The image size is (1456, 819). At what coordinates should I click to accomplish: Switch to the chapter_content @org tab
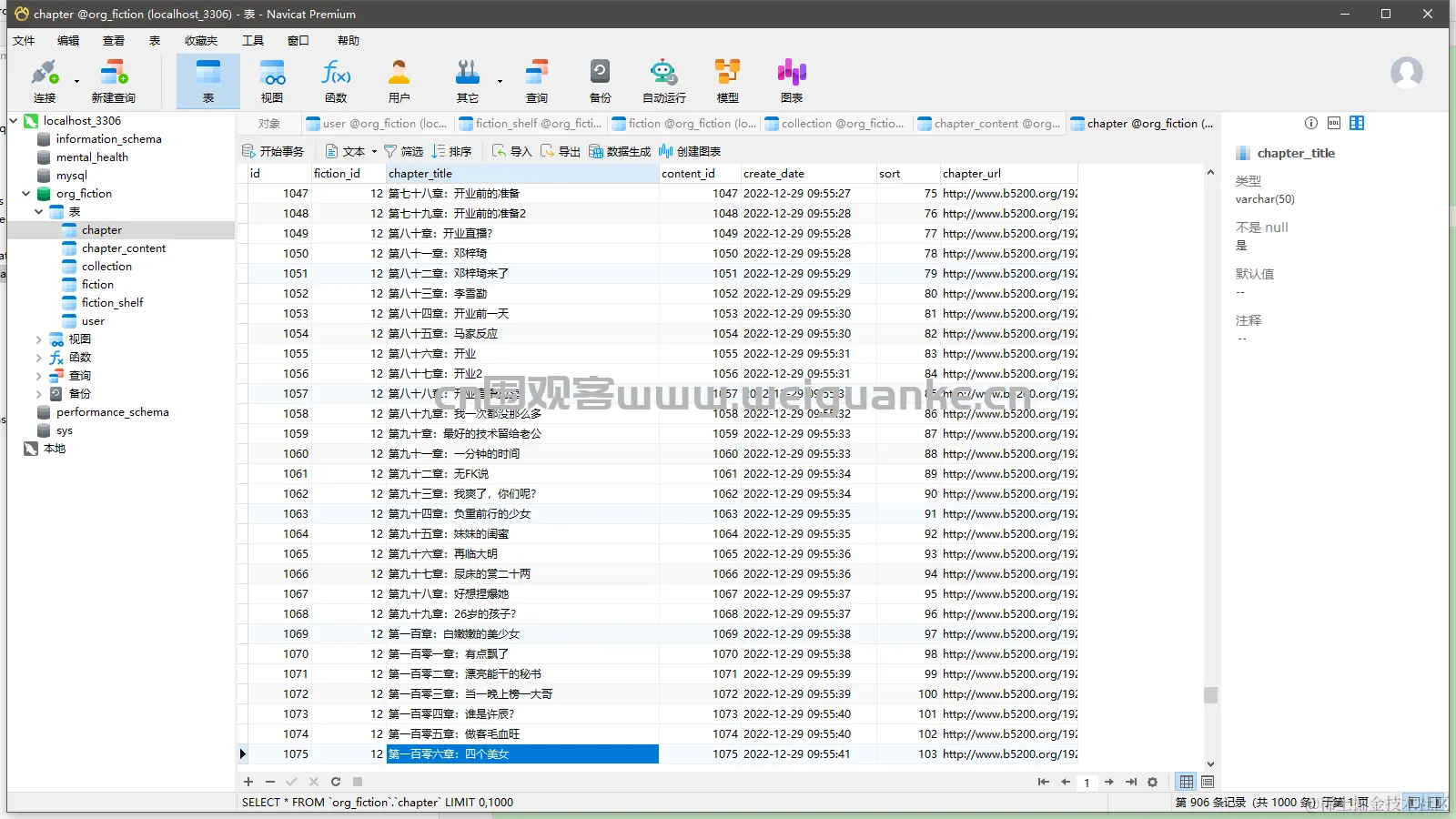988,123
